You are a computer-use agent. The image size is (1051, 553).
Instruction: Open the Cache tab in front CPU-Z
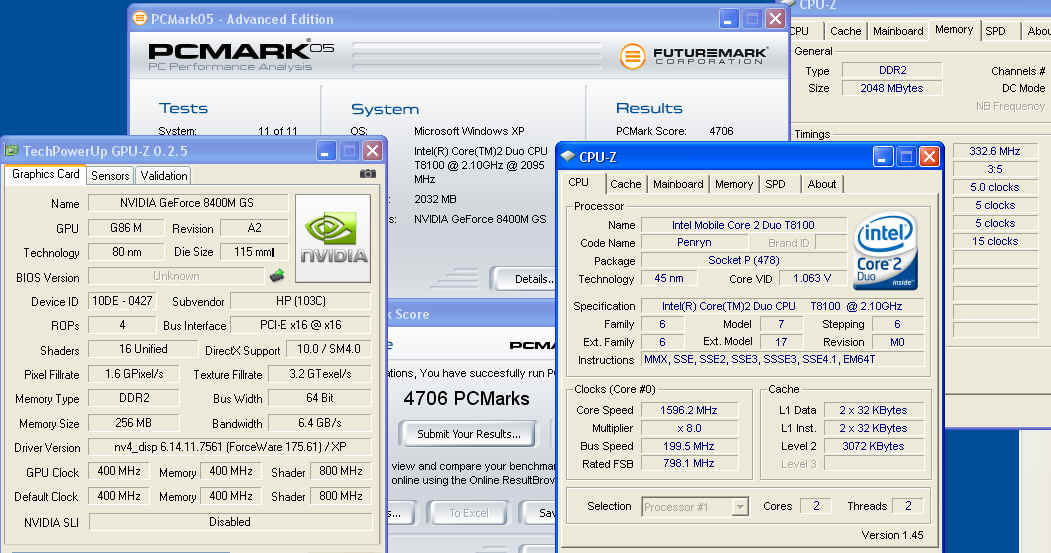(x=625, y=184)
